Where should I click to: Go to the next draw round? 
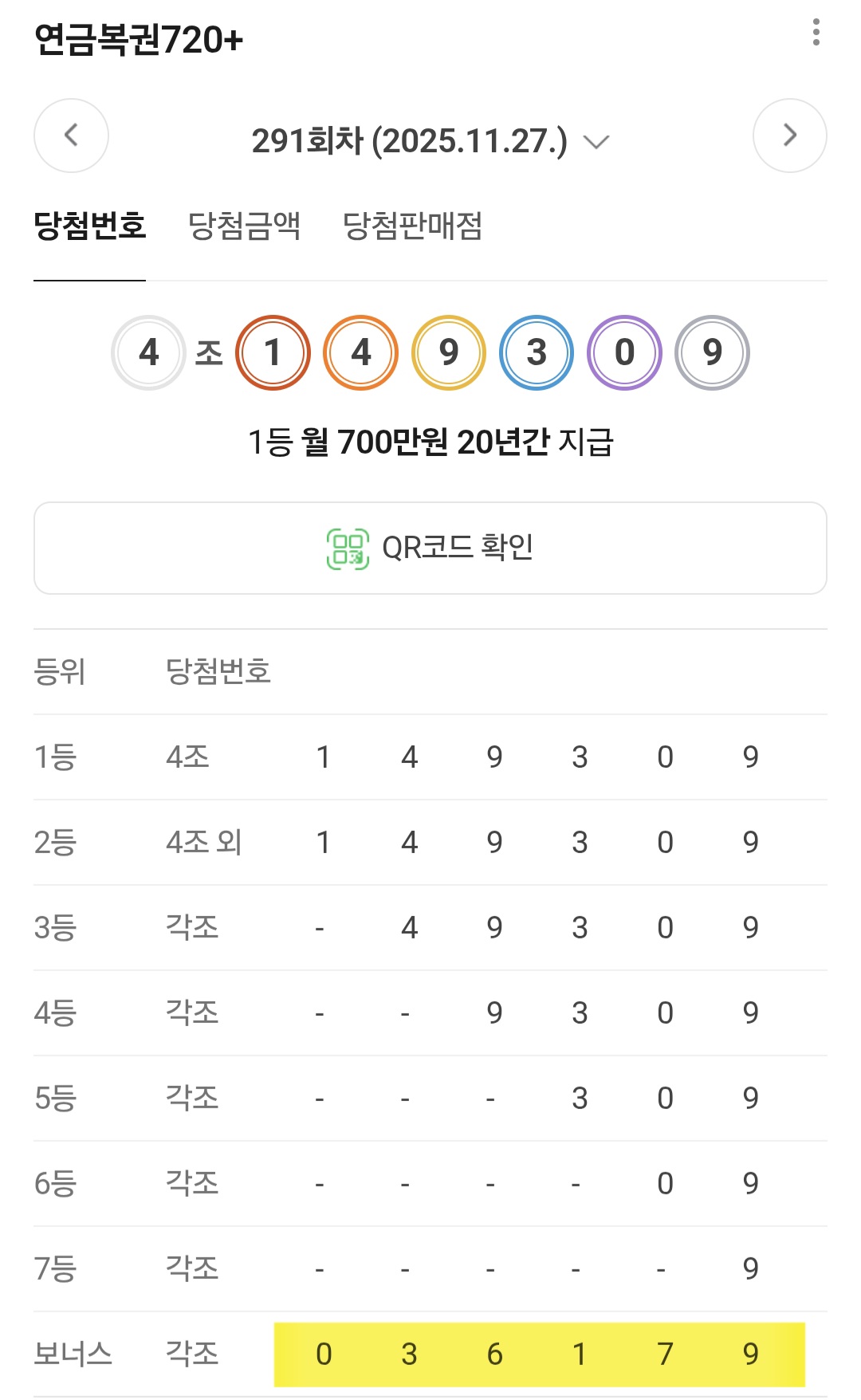[789, 136]
